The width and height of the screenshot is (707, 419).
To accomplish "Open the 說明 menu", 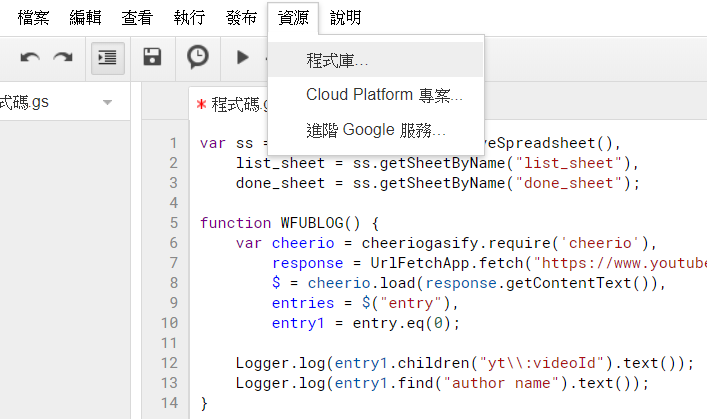I will (345, 18).
